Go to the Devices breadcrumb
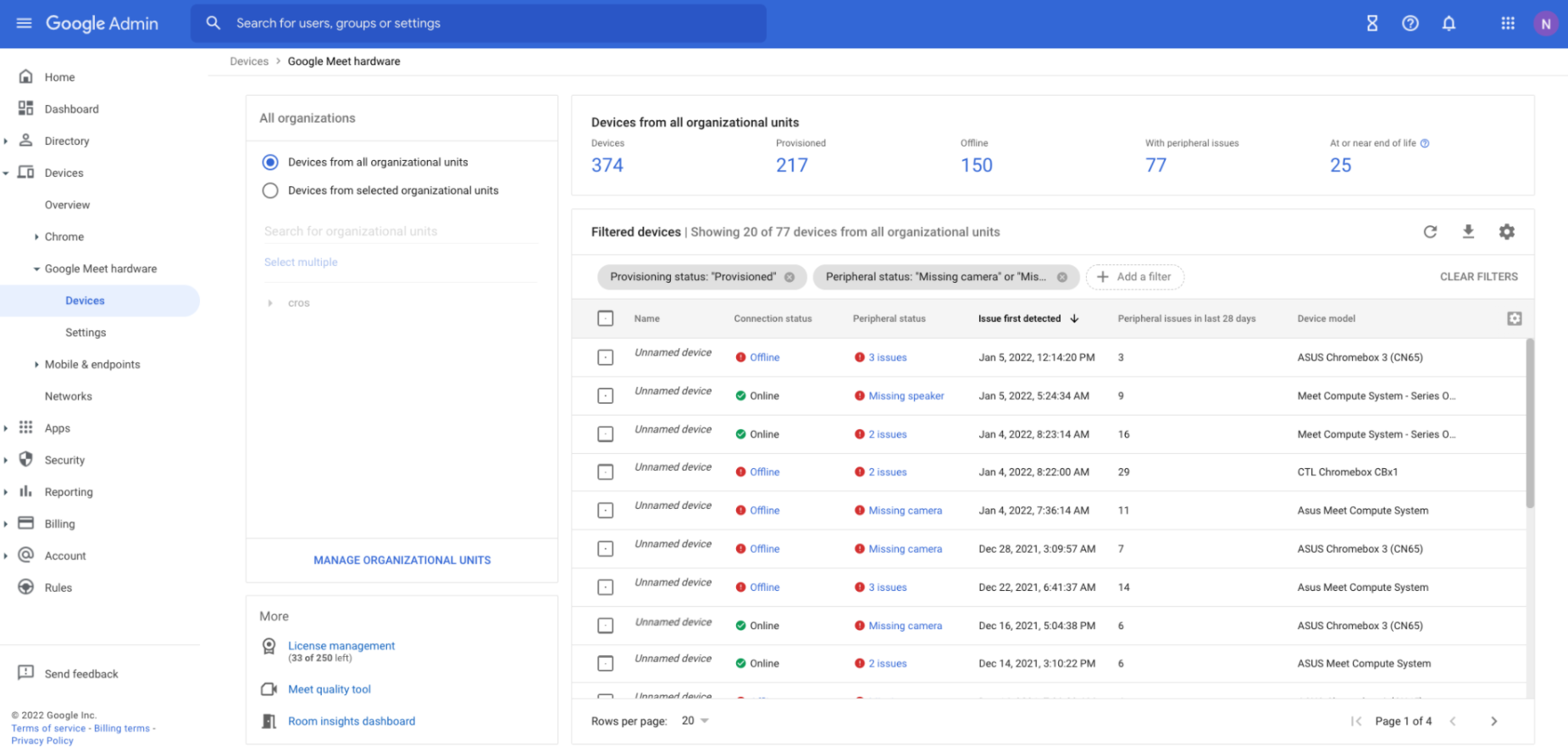The height and width of the screenshot is (751, 1568). [x=249, y=61]
